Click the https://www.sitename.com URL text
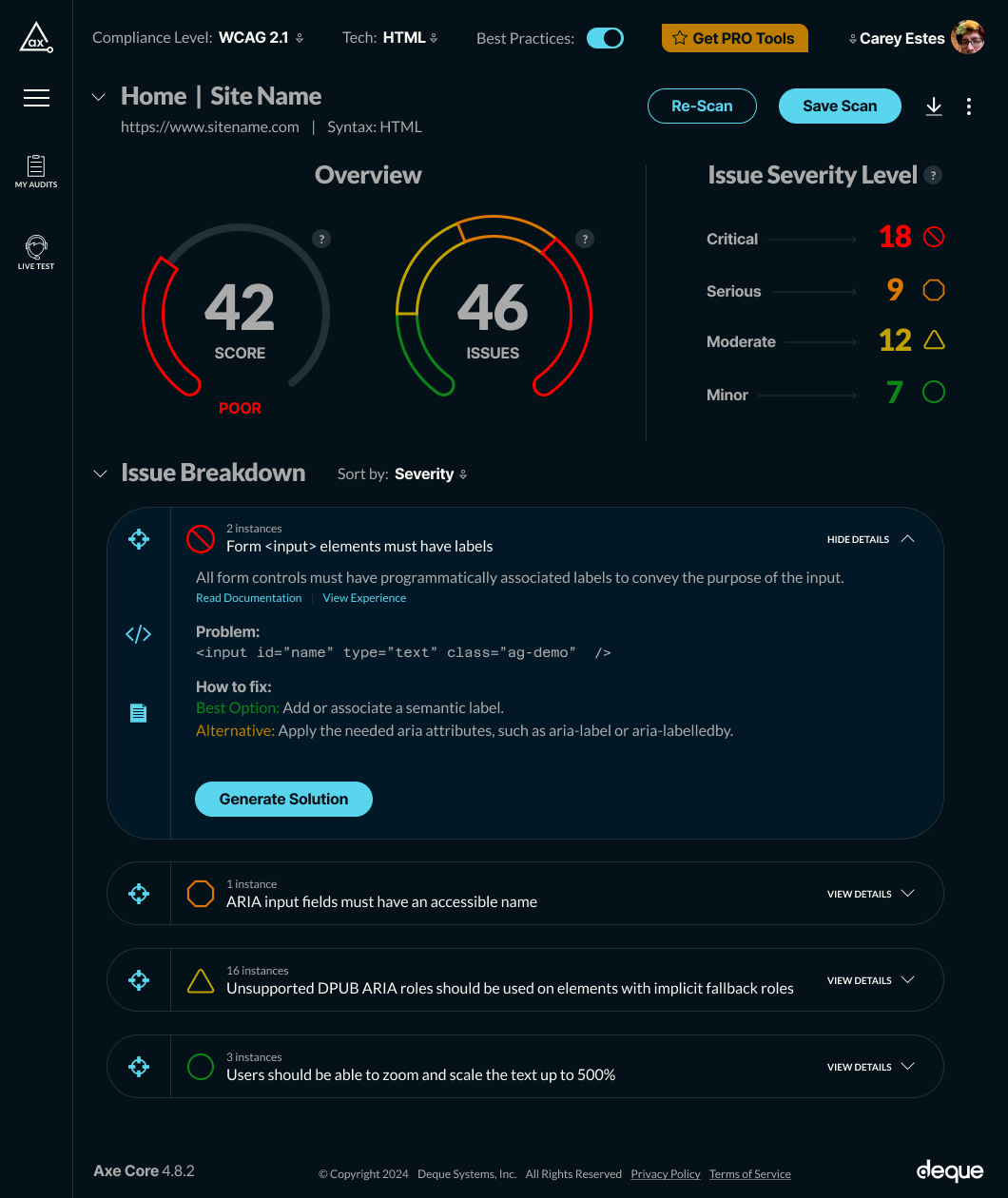Viewport: 1008px width, 1198px height. (x=210, y=127)
